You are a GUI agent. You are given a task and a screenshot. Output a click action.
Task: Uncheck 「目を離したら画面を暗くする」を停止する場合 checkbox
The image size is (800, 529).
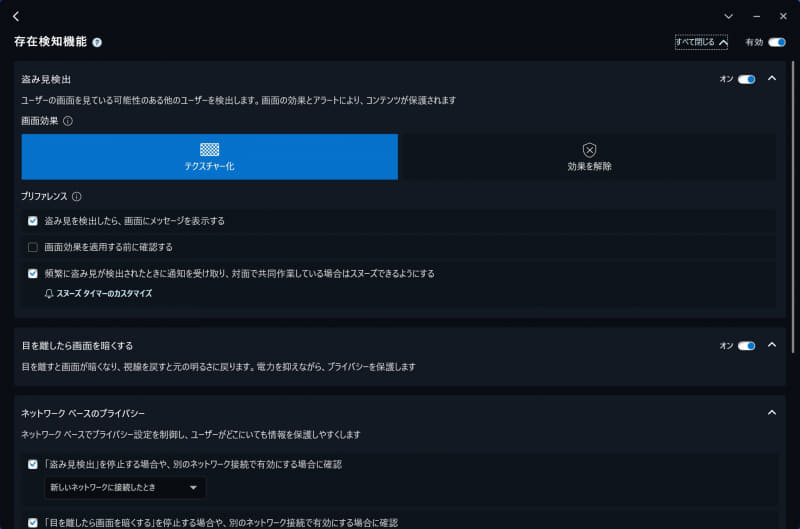(x=33, y=523)
